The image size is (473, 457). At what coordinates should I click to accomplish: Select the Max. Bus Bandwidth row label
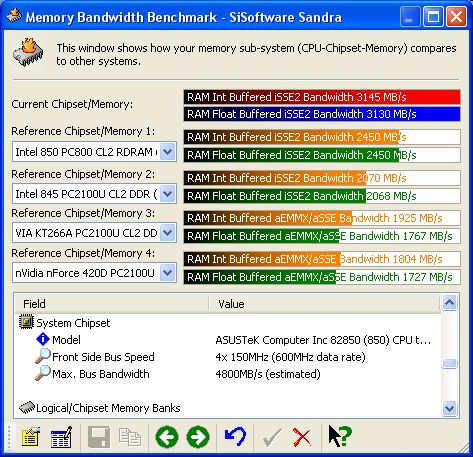click(101, 374)
